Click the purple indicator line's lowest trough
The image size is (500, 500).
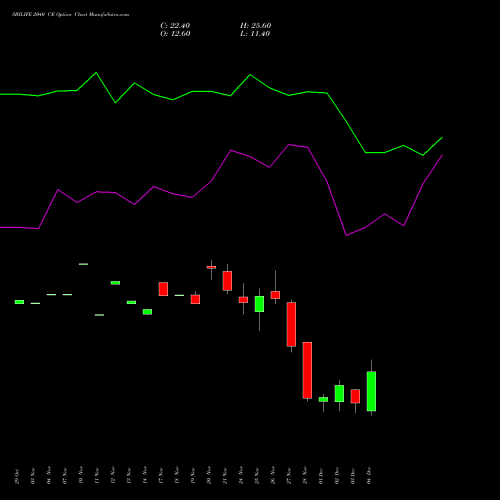pos(346,235)
